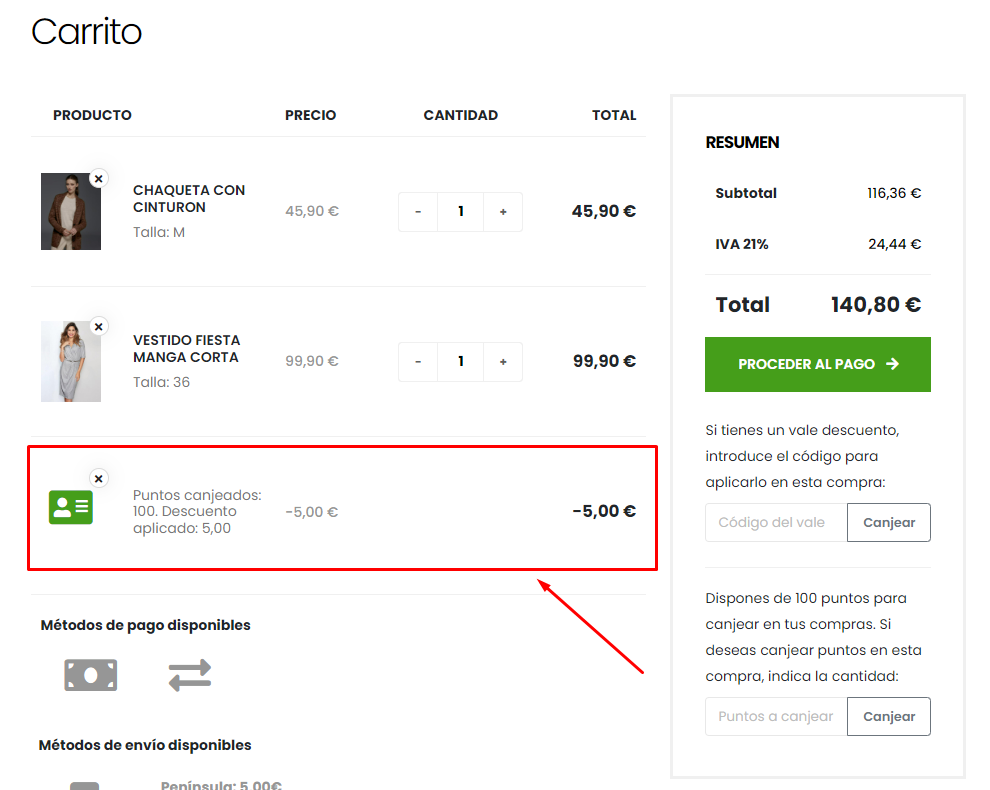Click quantity field for Vestido Fiesta
Image resolution: width=990 pixels, height=790 pixels.
(461, 362)
